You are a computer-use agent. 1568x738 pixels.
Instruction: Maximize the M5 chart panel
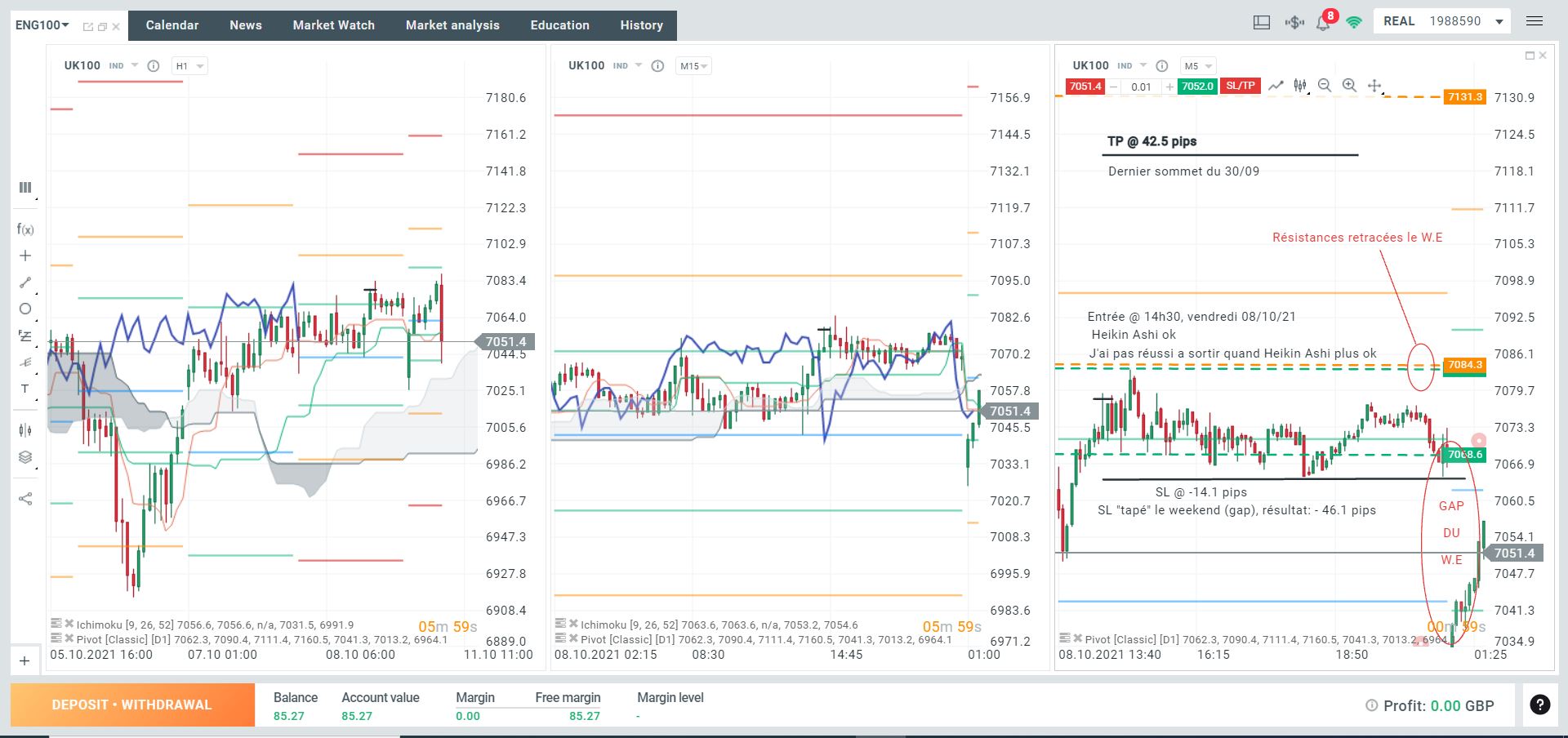pyautogui.click(x=1530, y=56)
